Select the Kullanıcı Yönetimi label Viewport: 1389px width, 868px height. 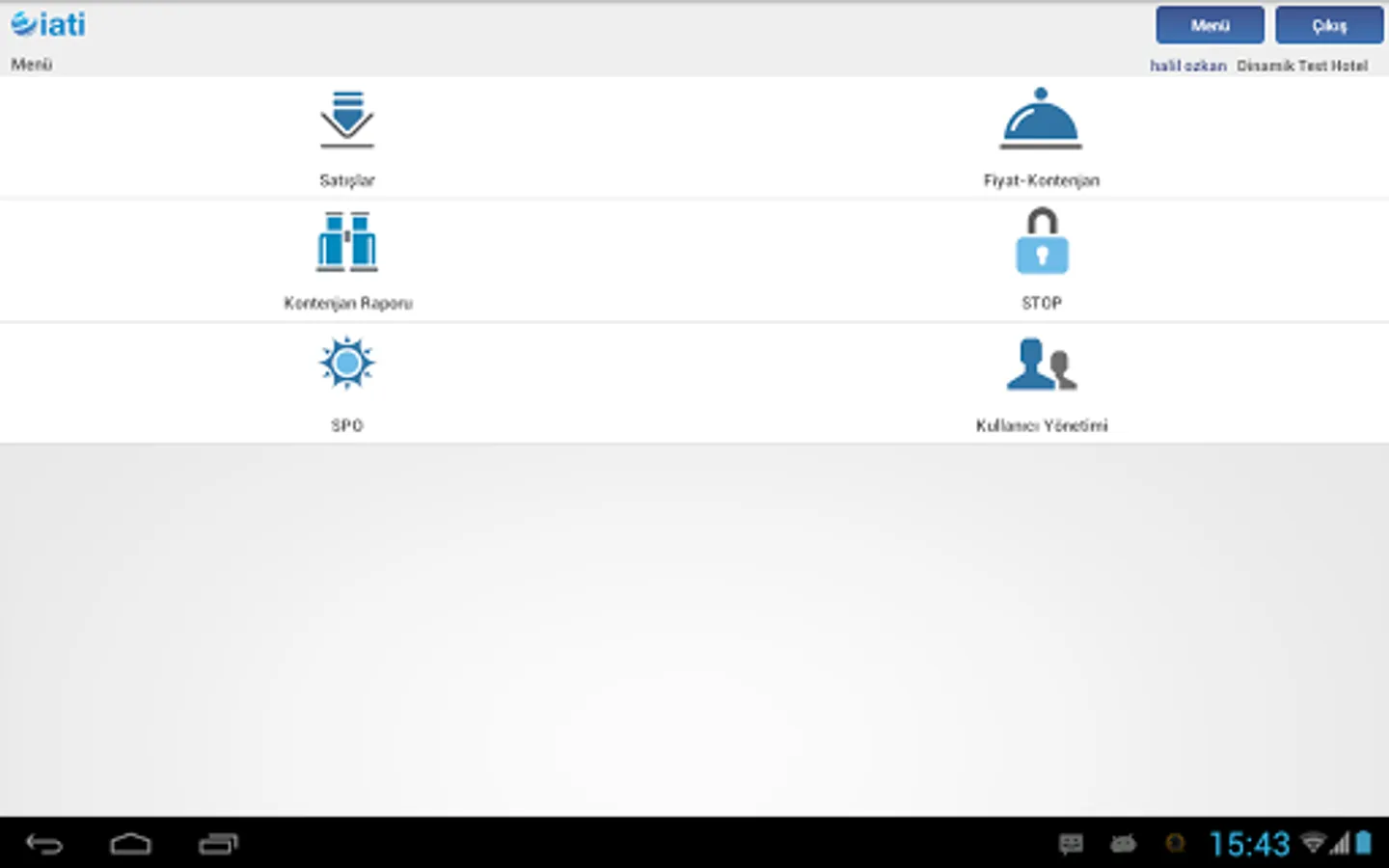1042,425
